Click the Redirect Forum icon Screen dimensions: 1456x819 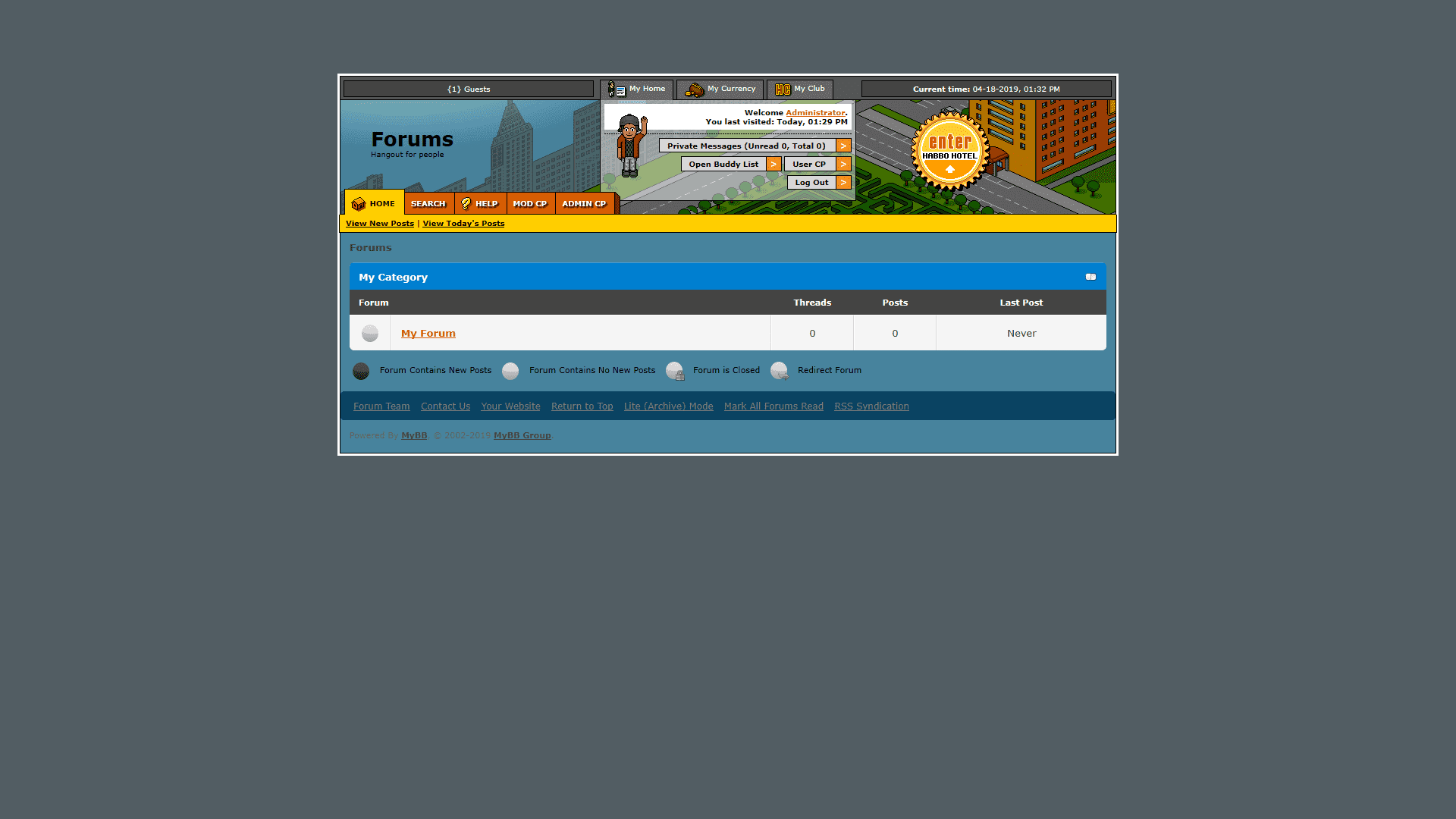779,370
